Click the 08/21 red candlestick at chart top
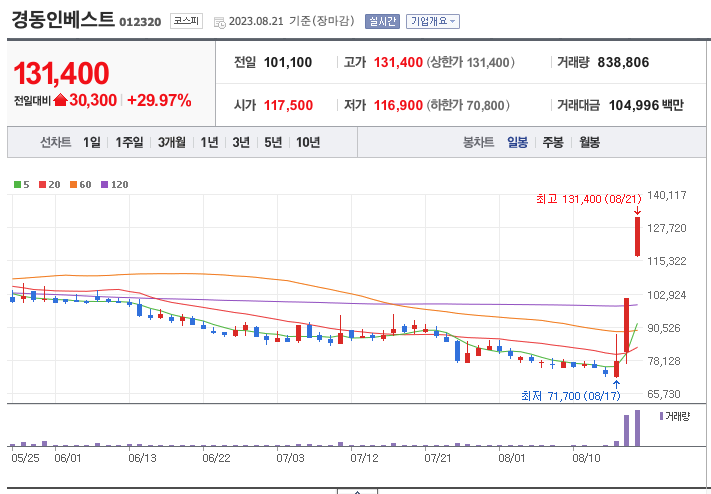This screenshot has height=494, width=711. click(638, 236)
